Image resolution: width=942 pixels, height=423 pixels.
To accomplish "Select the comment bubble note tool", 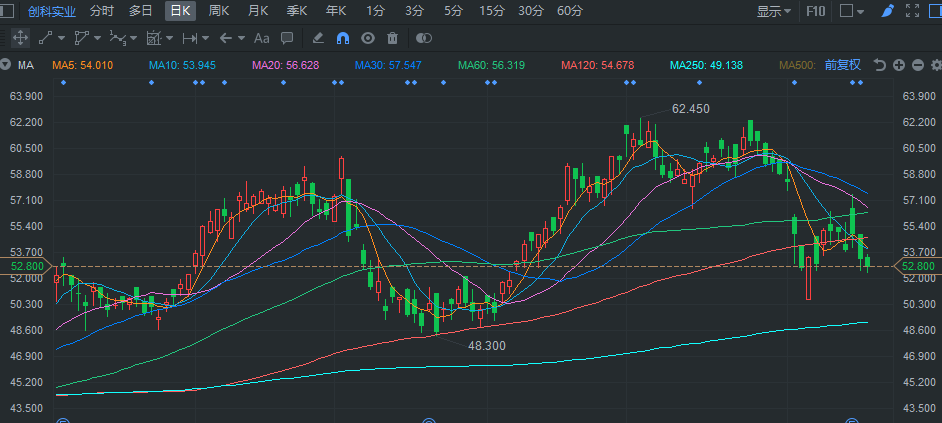I will (x=287, y=38).
